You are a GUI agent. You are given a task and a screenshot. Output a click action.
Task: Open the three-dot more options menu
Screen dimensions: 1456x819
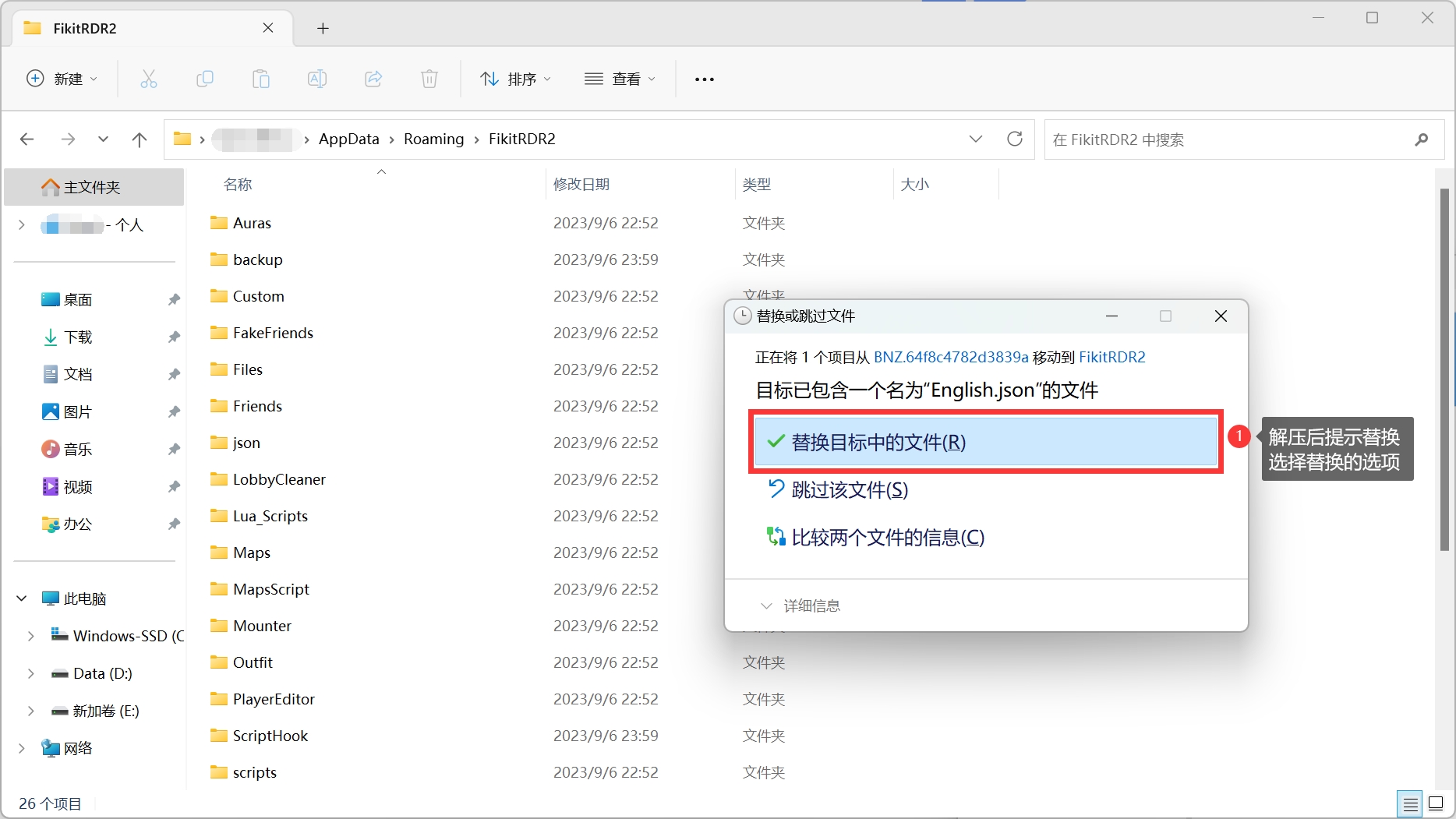(x=704, y=79)
